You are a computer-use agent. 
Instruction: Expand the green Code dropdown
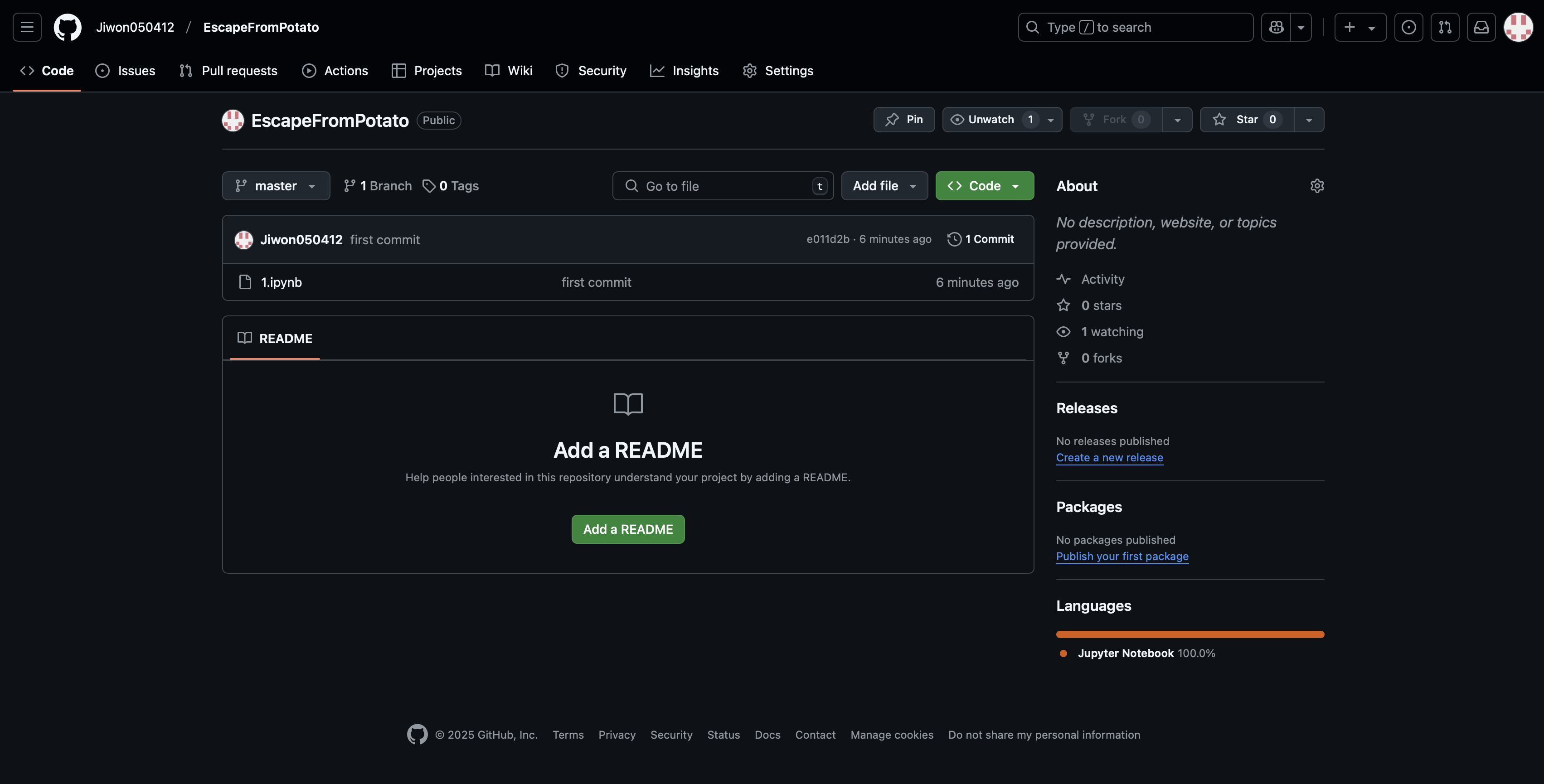coord(984,186)
